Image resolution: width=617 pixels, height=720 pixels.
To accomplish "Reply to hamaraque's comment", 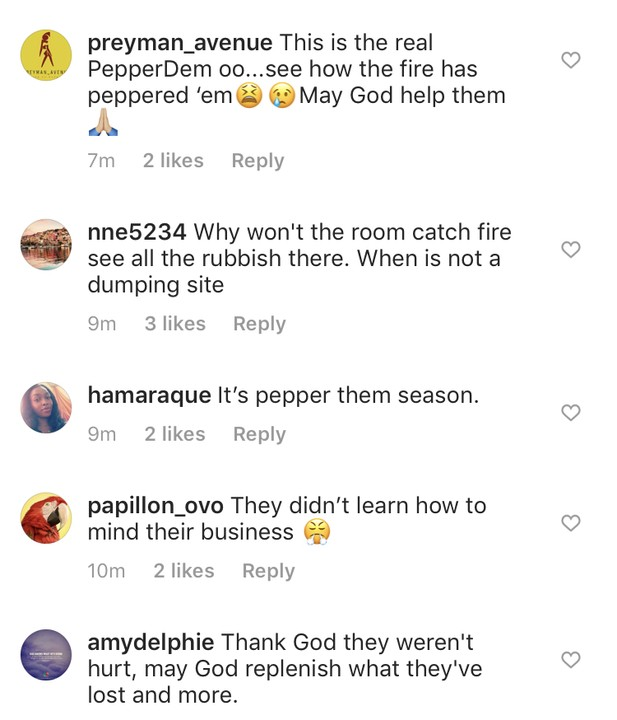I will click(x=259, y=434).
